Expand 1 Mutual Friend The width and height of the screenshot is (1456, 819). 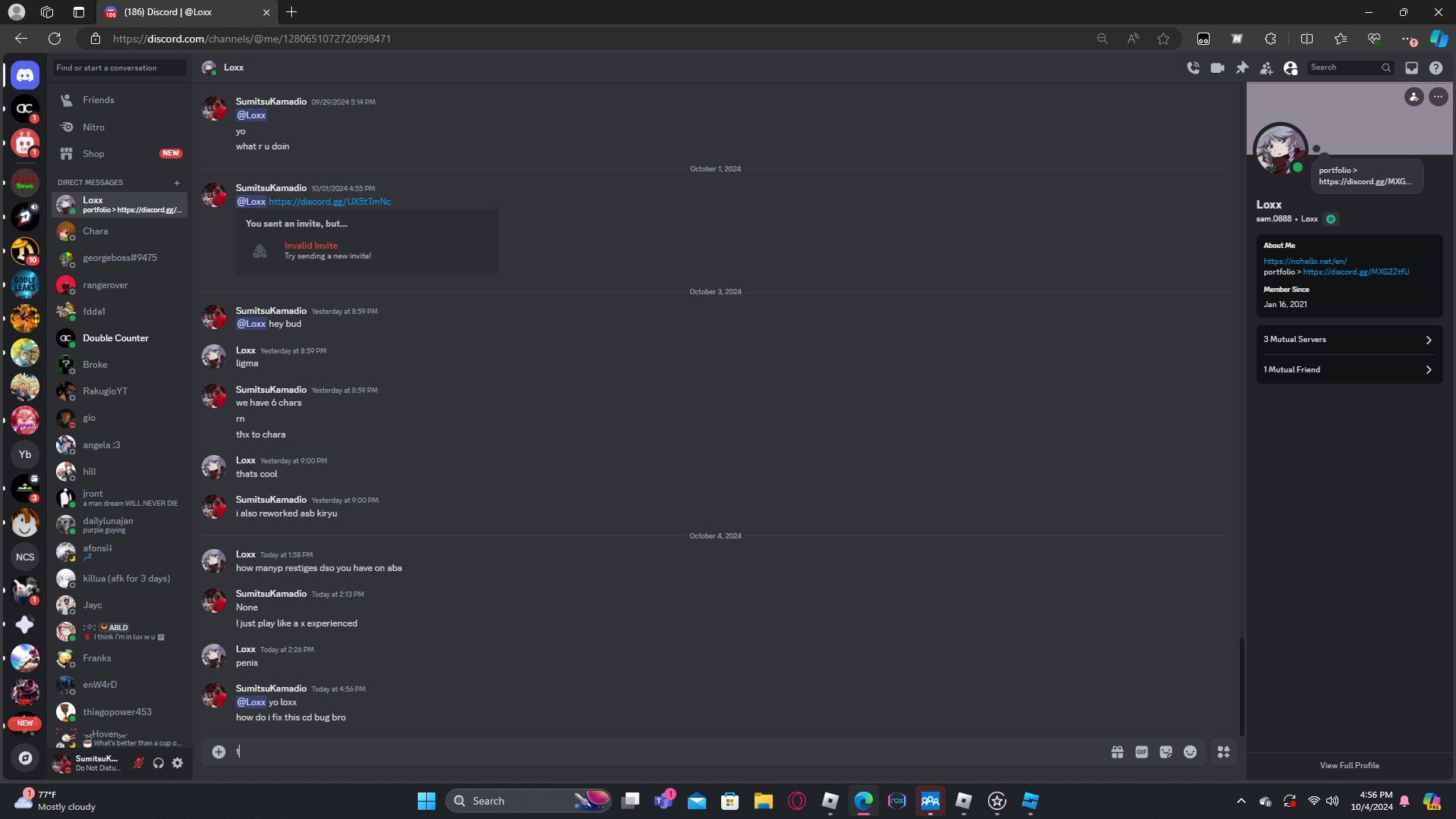pyautogui.click(x=1348, y=369)
